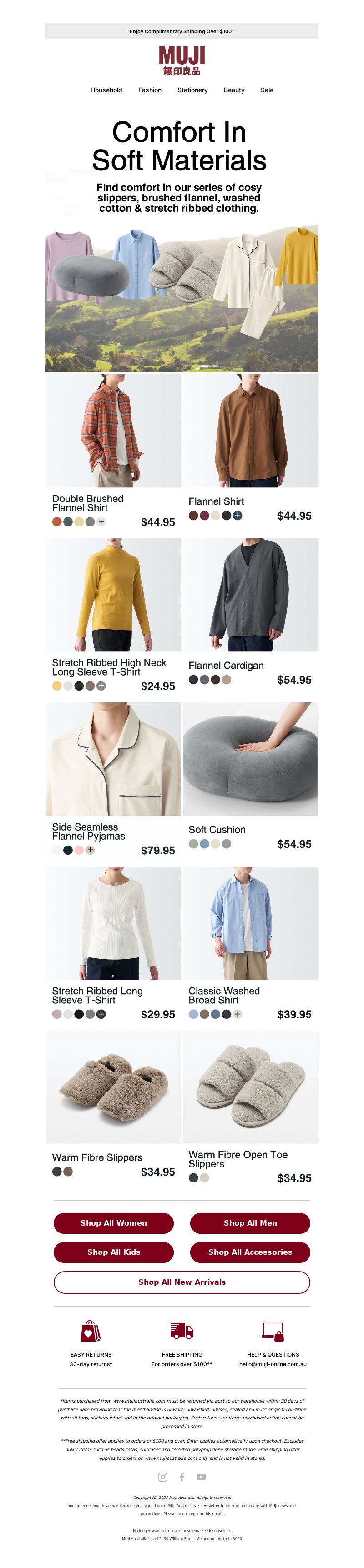Select yellow swatch for Stretch Ribbed High Neck
Image resolution: width=364 pixels, height=1568 pixels.
point(56,686)
